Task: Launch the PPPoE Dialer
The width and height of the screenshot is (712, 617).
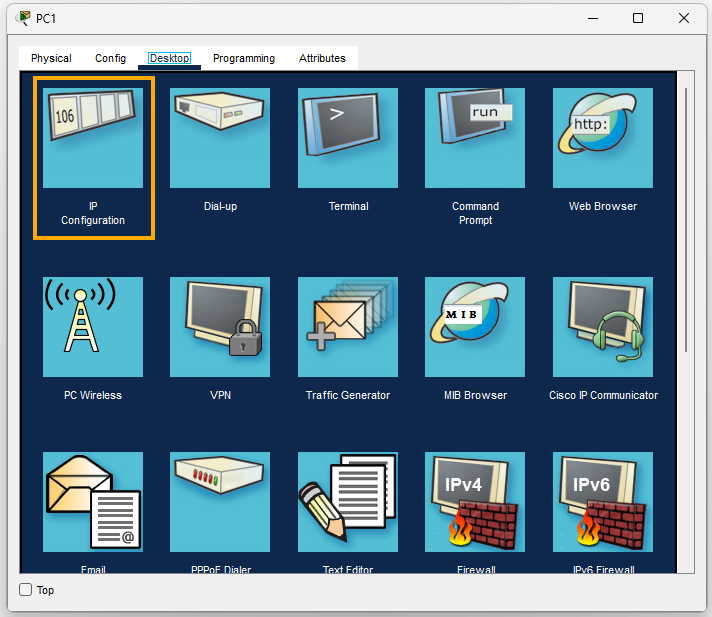Action: 220,502
